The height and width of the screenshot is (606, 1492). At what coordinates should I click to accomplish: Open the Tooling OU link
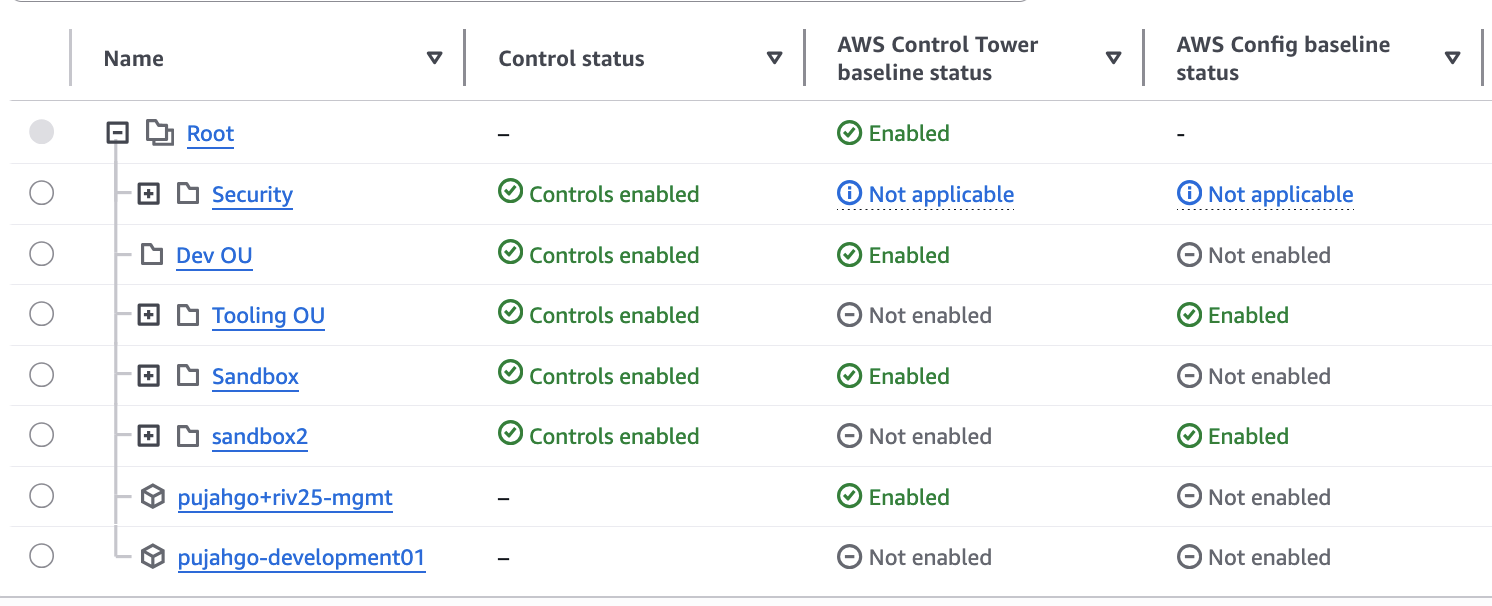click(x=268, y=316)
